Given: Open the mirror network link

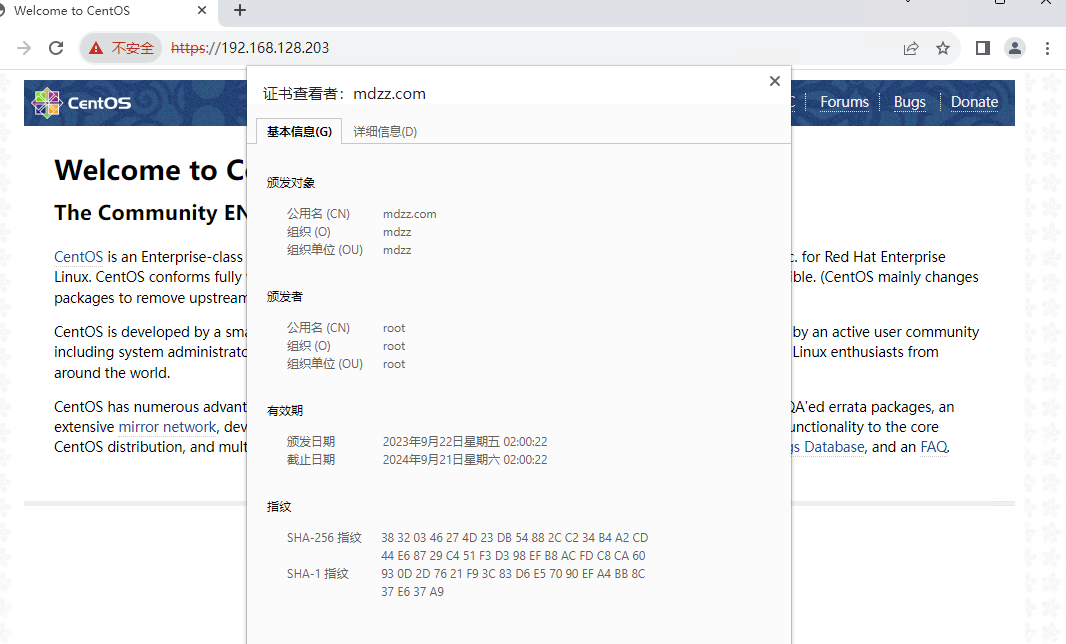Looking at the screenshot, I should 167,427.
